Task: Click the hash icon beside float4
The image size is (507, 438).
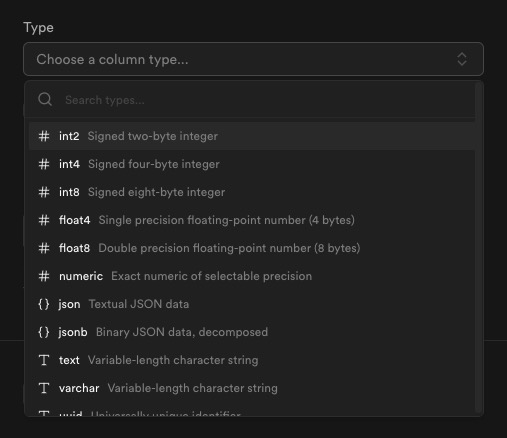Action: coord(44,220)
